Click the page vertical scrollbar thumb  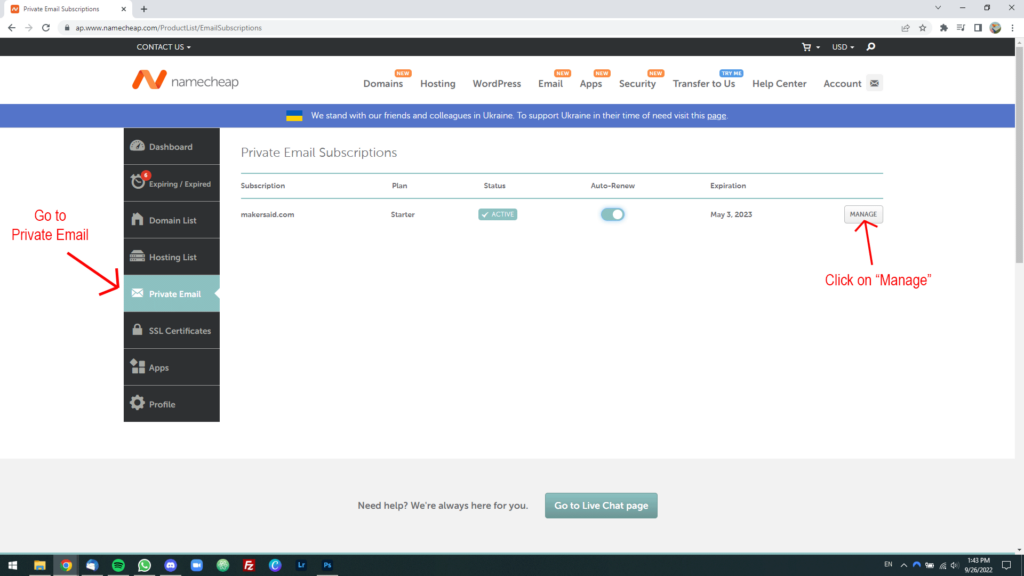pyautogui.click(x=1019, y=154)
